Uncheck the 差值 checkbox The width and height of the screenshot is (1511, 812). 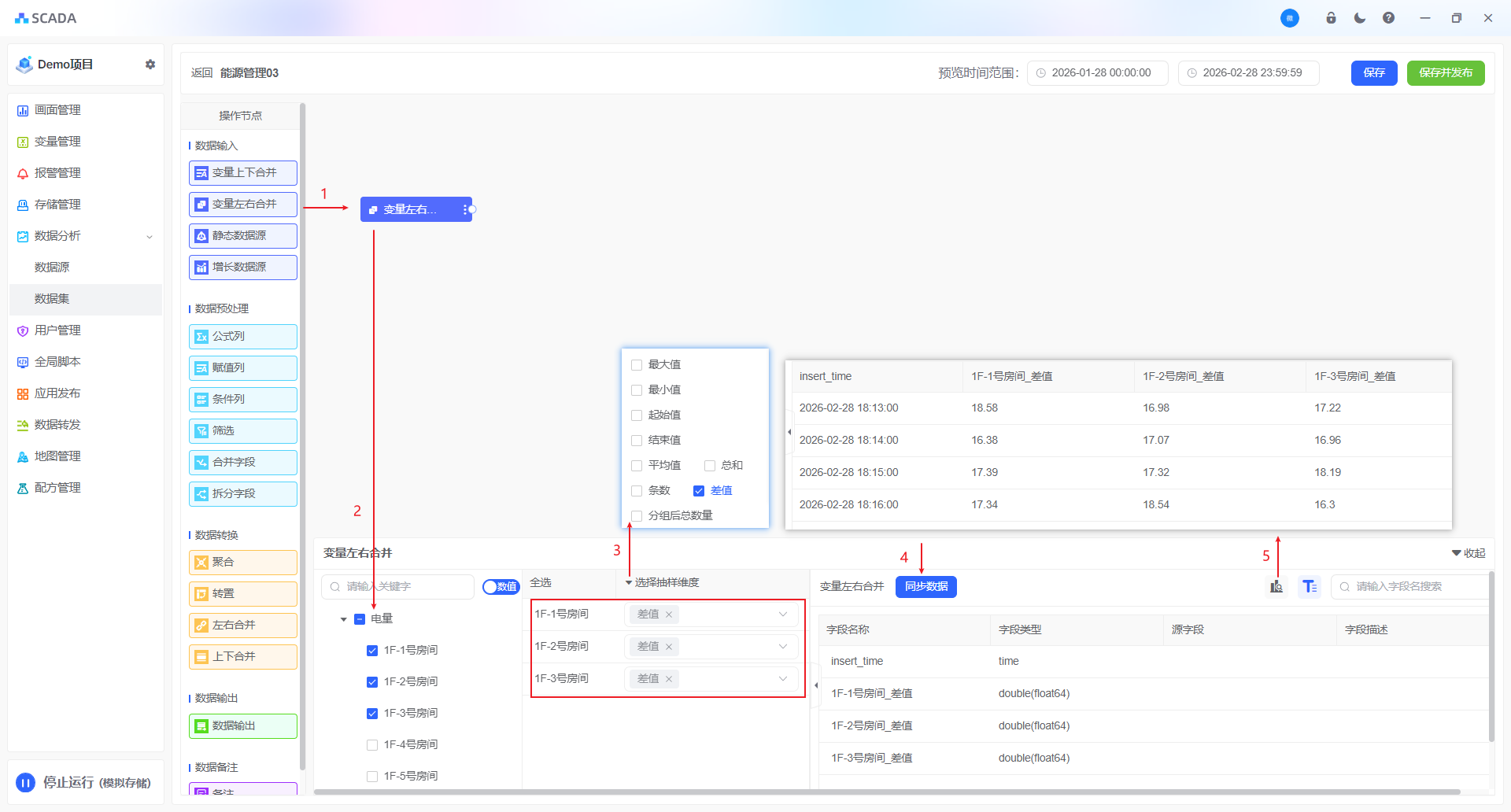pos(699,491)
